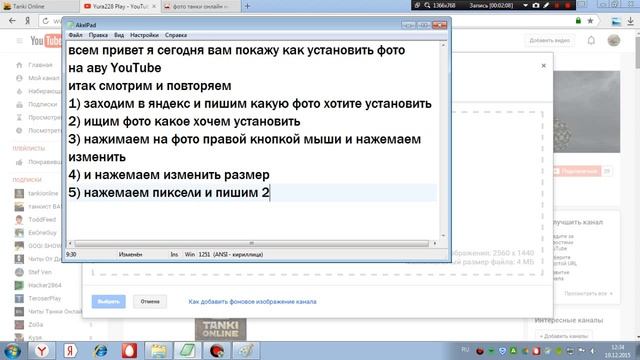
Task: Open Мой канал in YouTube sidebar
Action: coord(43,78)
